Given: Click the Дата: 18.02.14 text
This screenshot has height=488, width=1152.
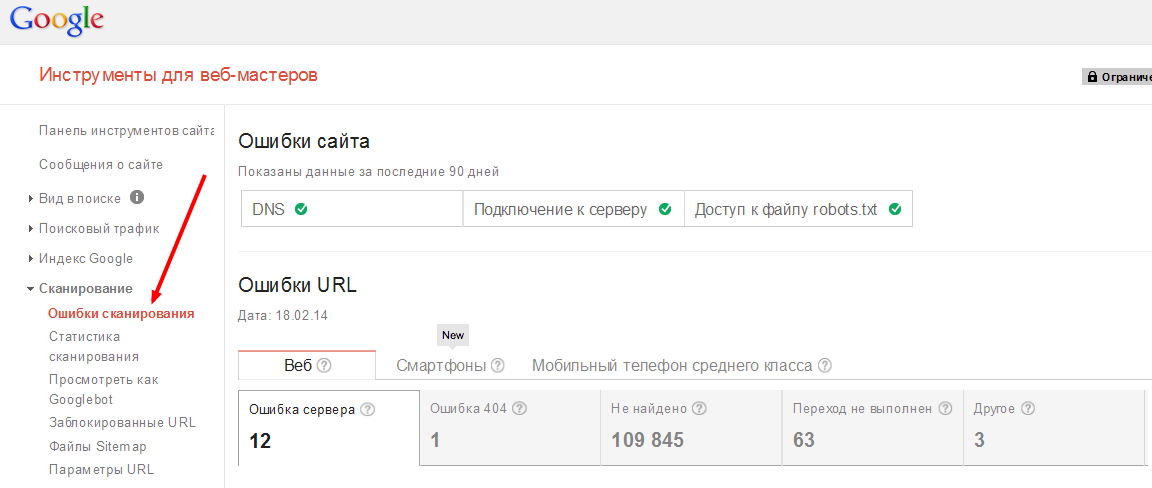Looking at the screenshot, I should click(x=283, y=316).
